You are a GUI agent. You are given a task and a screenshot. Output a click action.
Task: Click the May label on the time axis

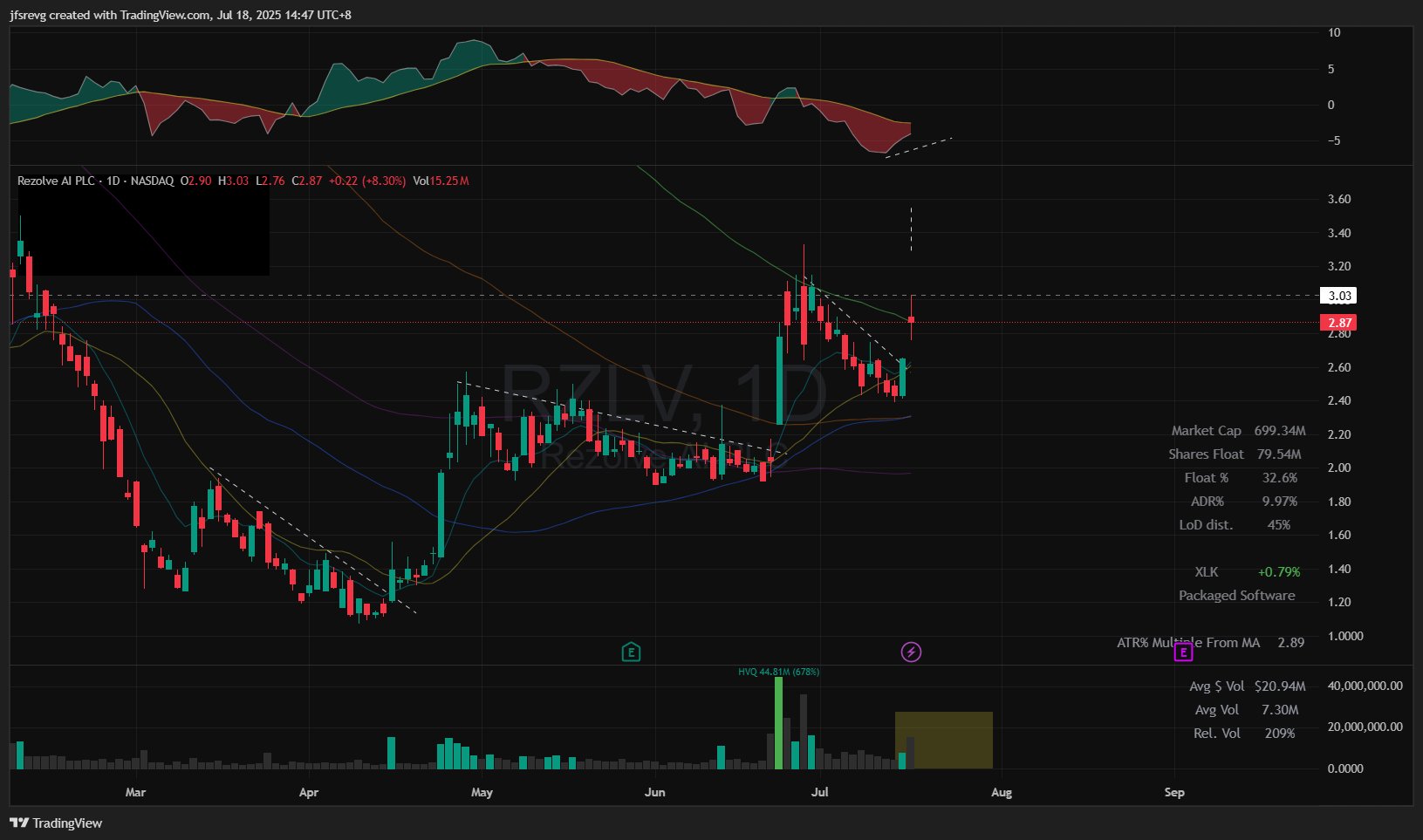click(x=482, y=792)
